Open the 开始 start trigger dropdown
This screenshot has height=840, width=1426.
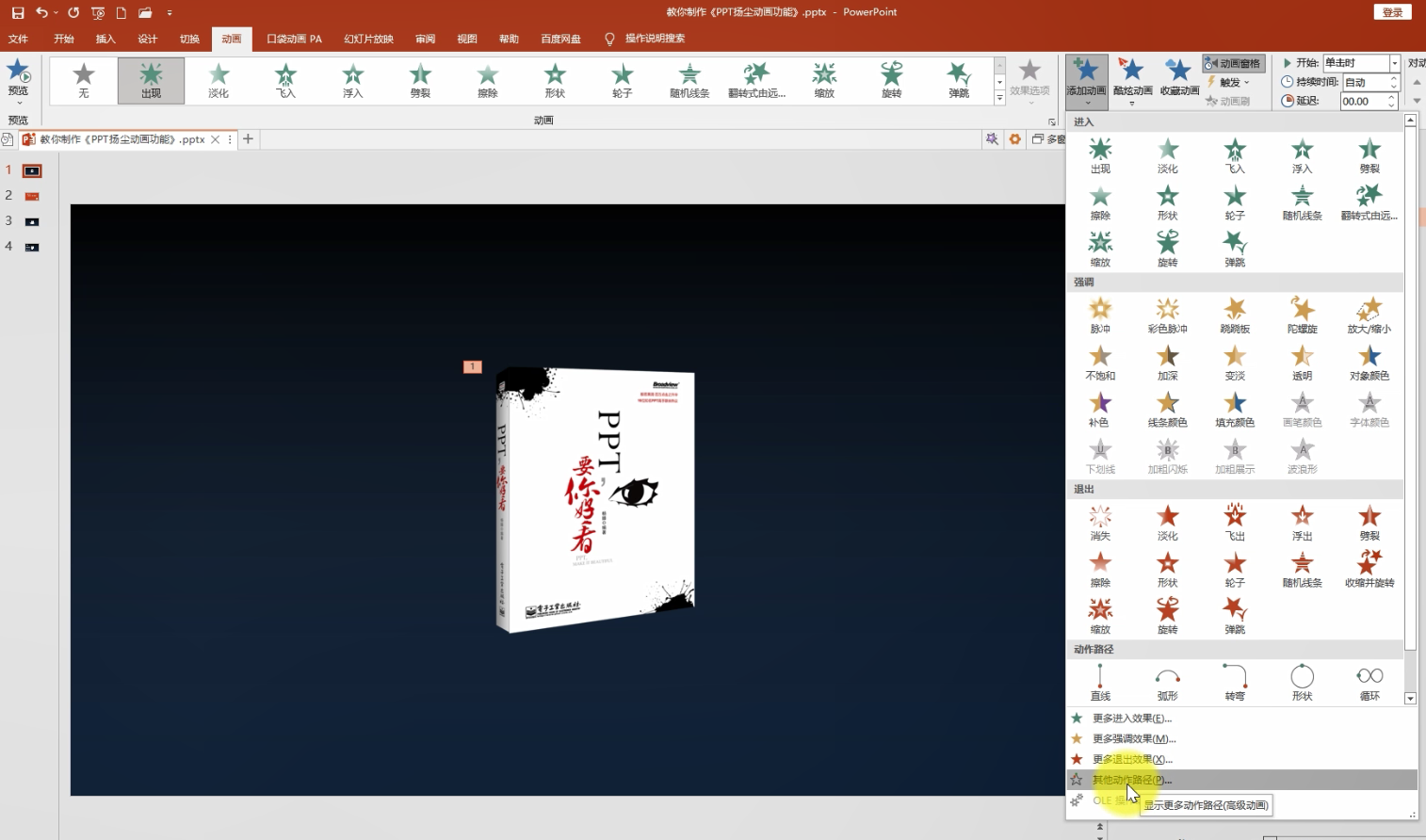point(1395,63)
